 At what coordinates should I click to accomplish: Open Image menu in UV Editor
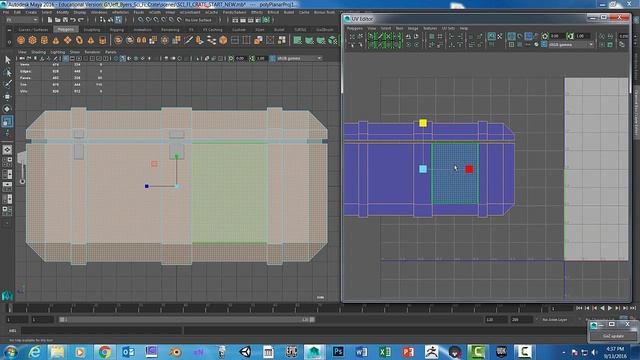click(413, 28)
